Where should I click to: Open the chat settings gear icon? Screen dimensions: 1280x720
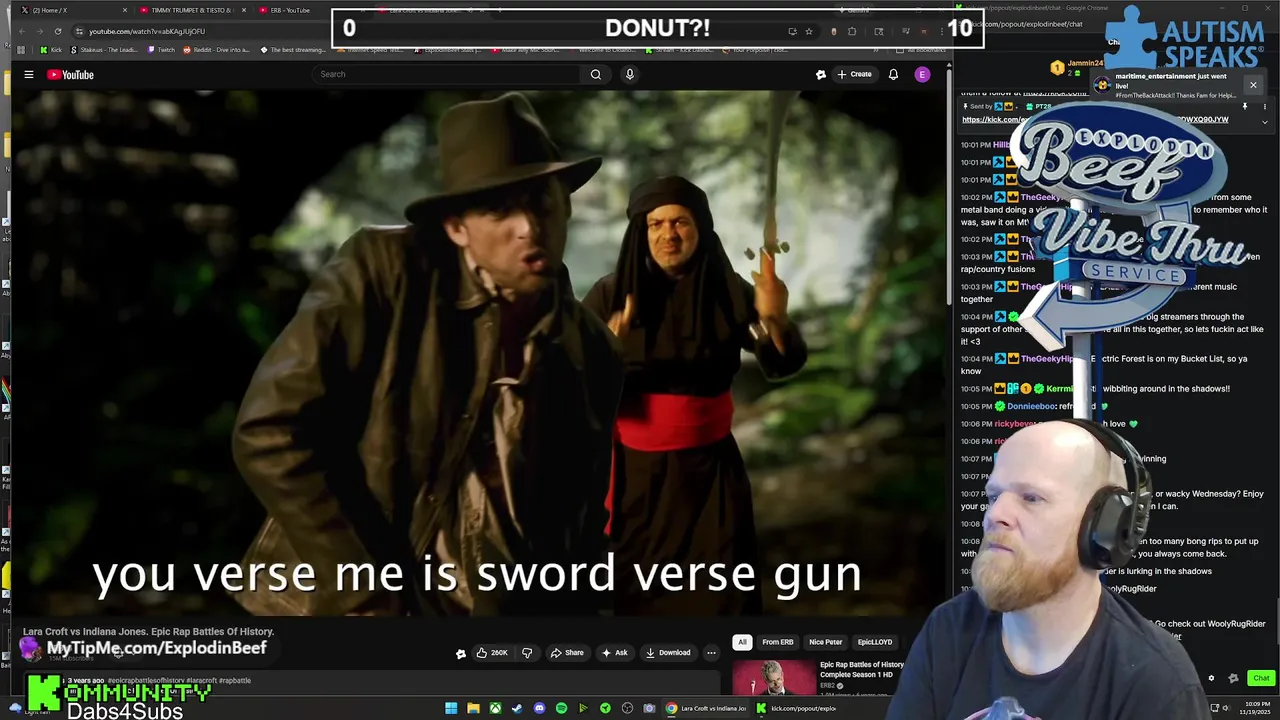[1211, 678]
